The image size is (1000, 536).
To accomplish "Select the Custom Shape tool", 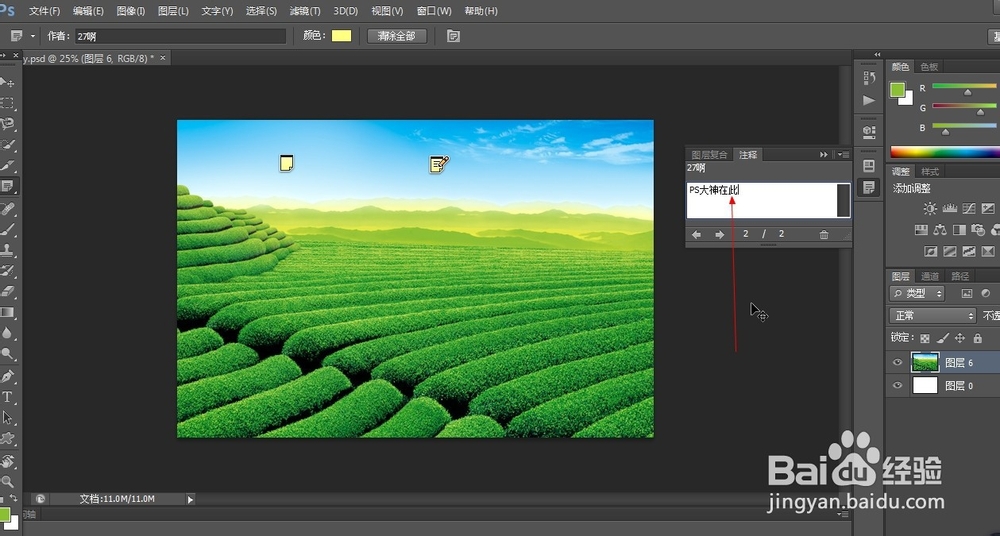I will 7,438.
